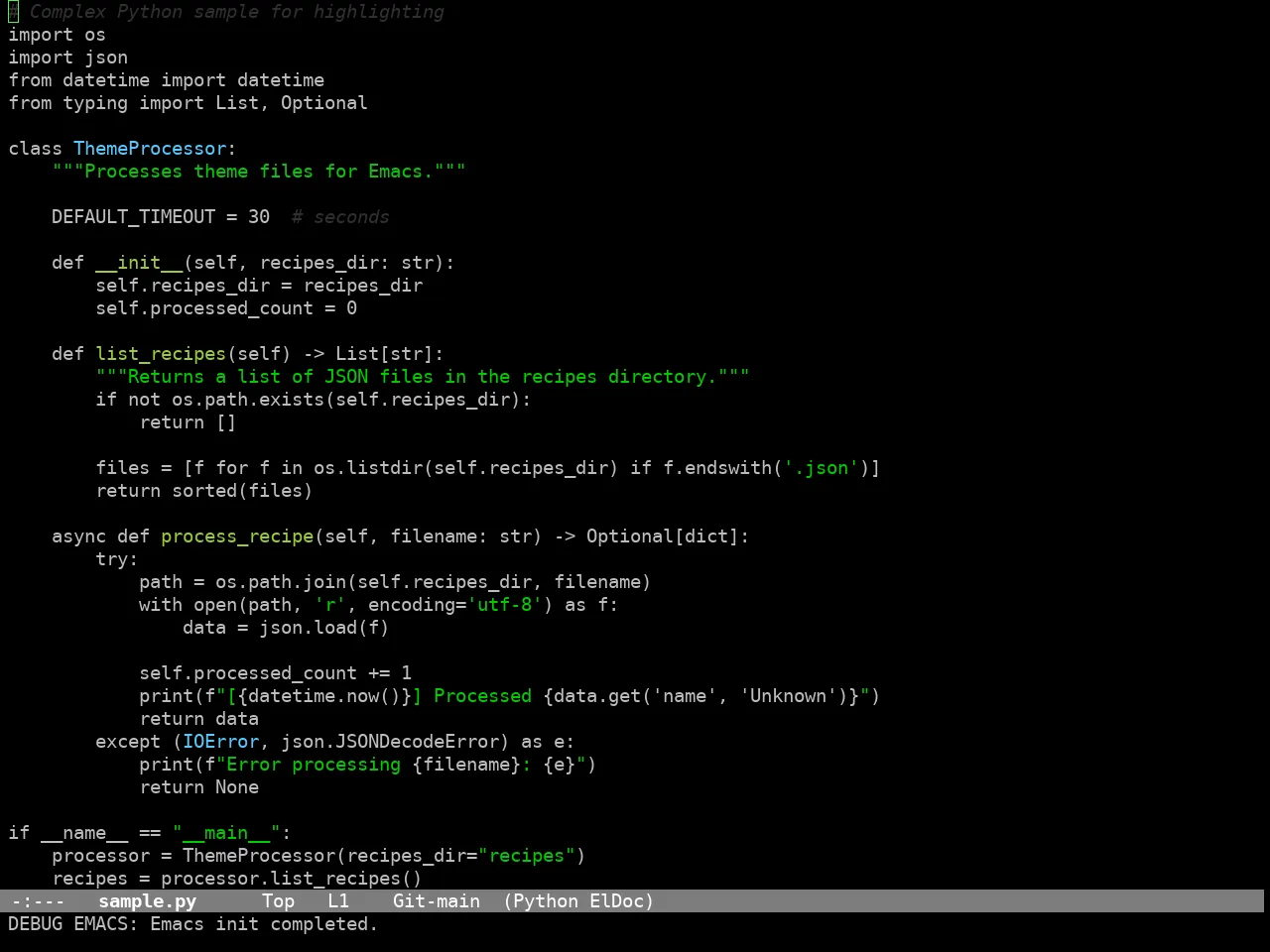Click the 'return data' statement

198,719
